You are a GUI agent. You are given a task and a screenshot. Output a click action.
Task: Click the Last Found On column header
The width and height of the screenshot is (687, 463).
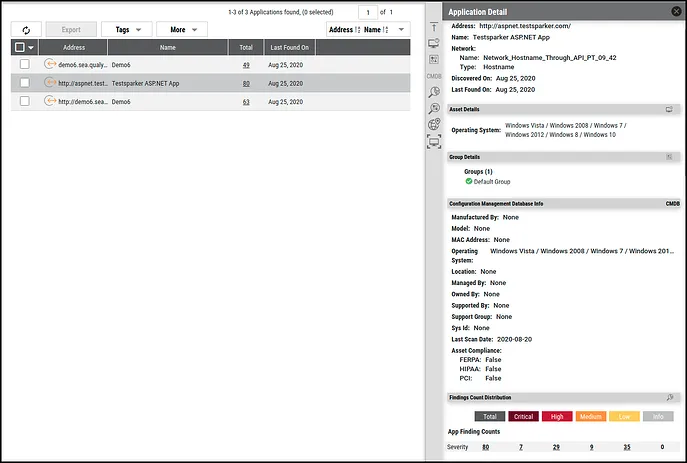pyautogui.click(x=290, y=47)
